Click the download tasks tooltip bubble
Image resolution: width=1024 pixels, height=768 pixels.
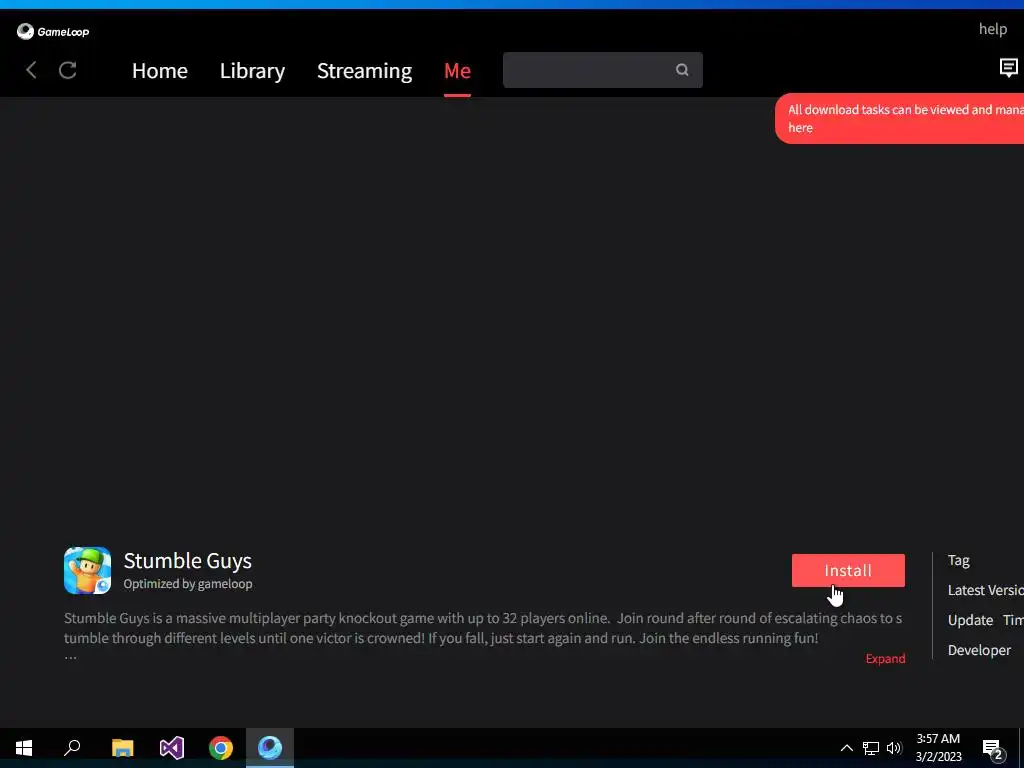(899, 118)
